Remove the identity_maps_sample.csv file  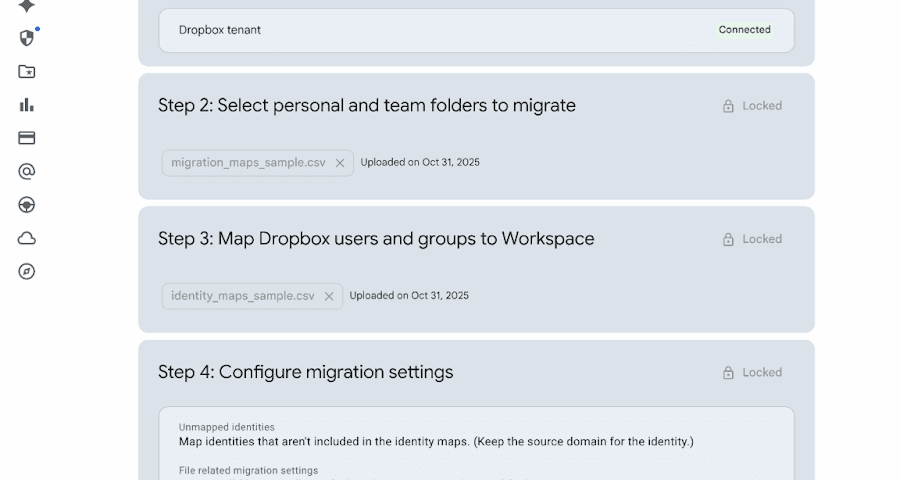coord(329,296)
